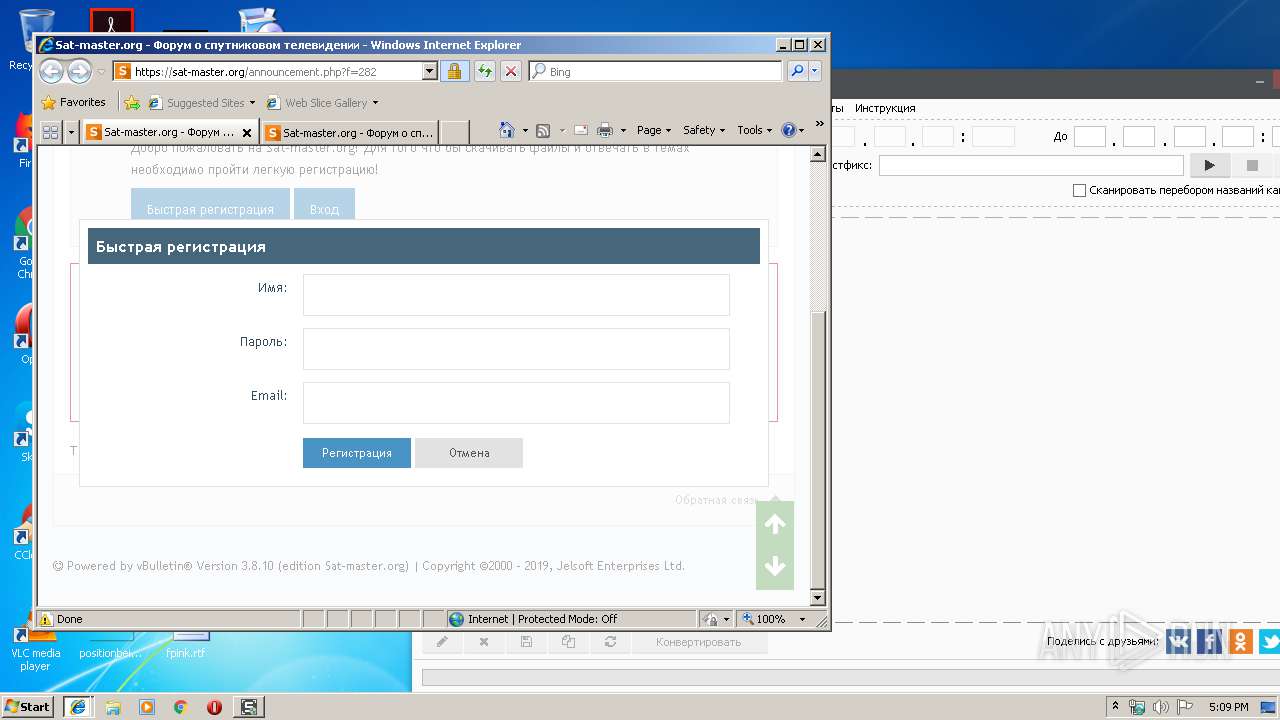Share via VK icon in the background window

click(1179, 641)
